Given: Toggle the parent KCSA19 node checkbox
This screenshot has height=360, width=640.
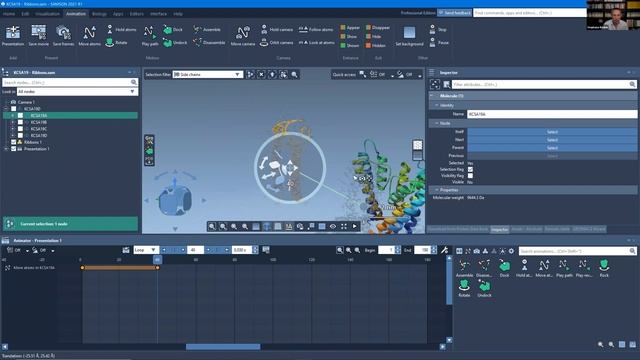Looking at the screenshot, I should click(x=13, y=109).
